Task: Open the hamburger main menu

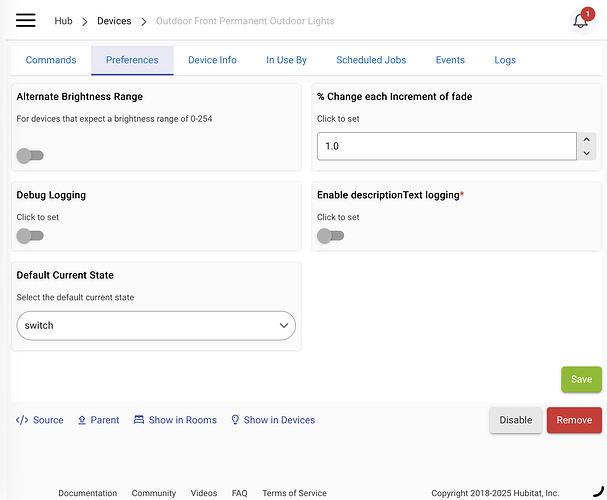Action: click(26, 21)
